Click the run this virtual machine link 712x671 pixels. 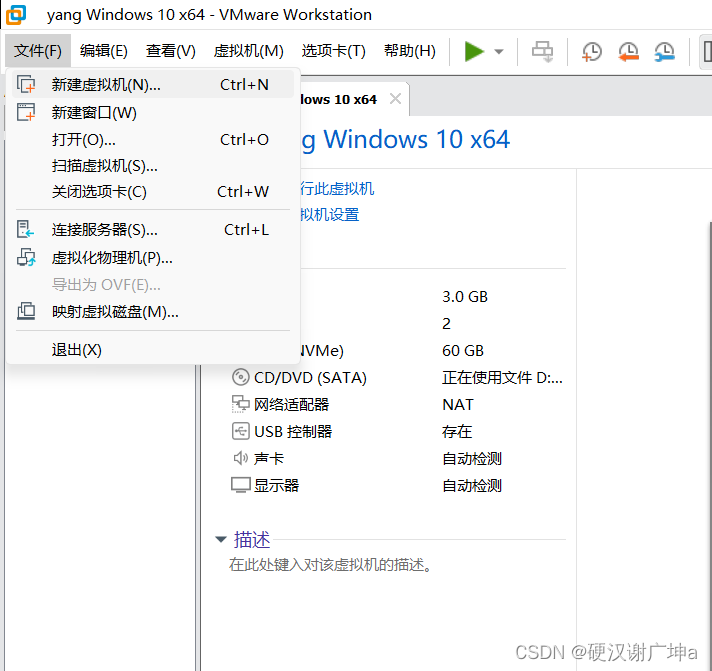point(337,188)
